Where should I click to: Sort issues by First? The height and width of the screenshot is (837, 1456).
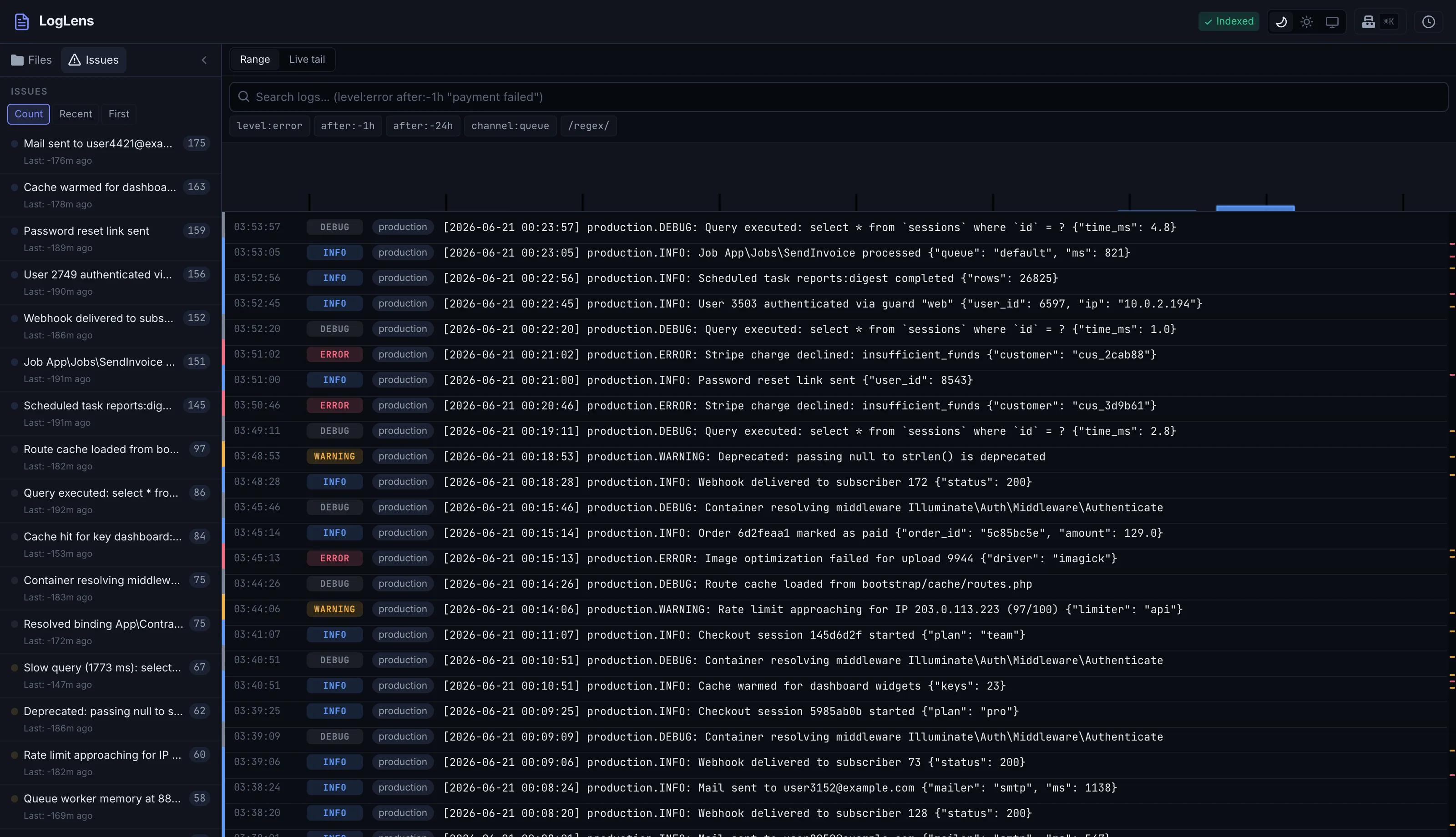118,114
